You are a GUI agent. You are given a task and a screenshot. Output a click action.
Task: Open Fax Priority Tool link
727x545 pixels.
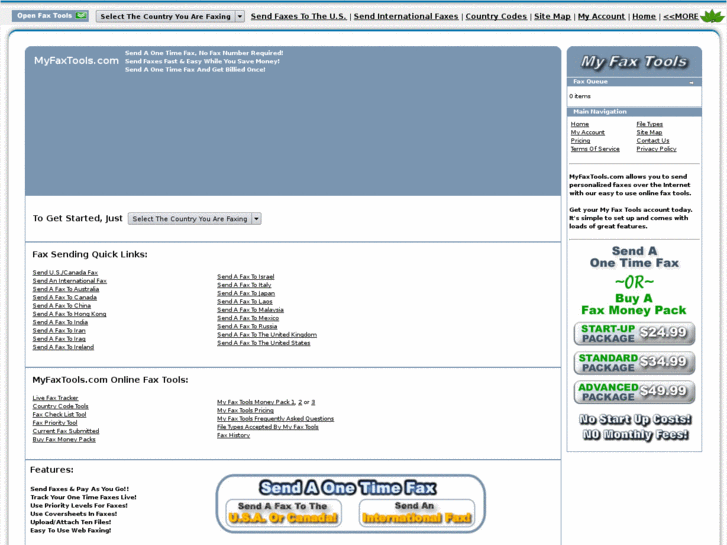55,423
